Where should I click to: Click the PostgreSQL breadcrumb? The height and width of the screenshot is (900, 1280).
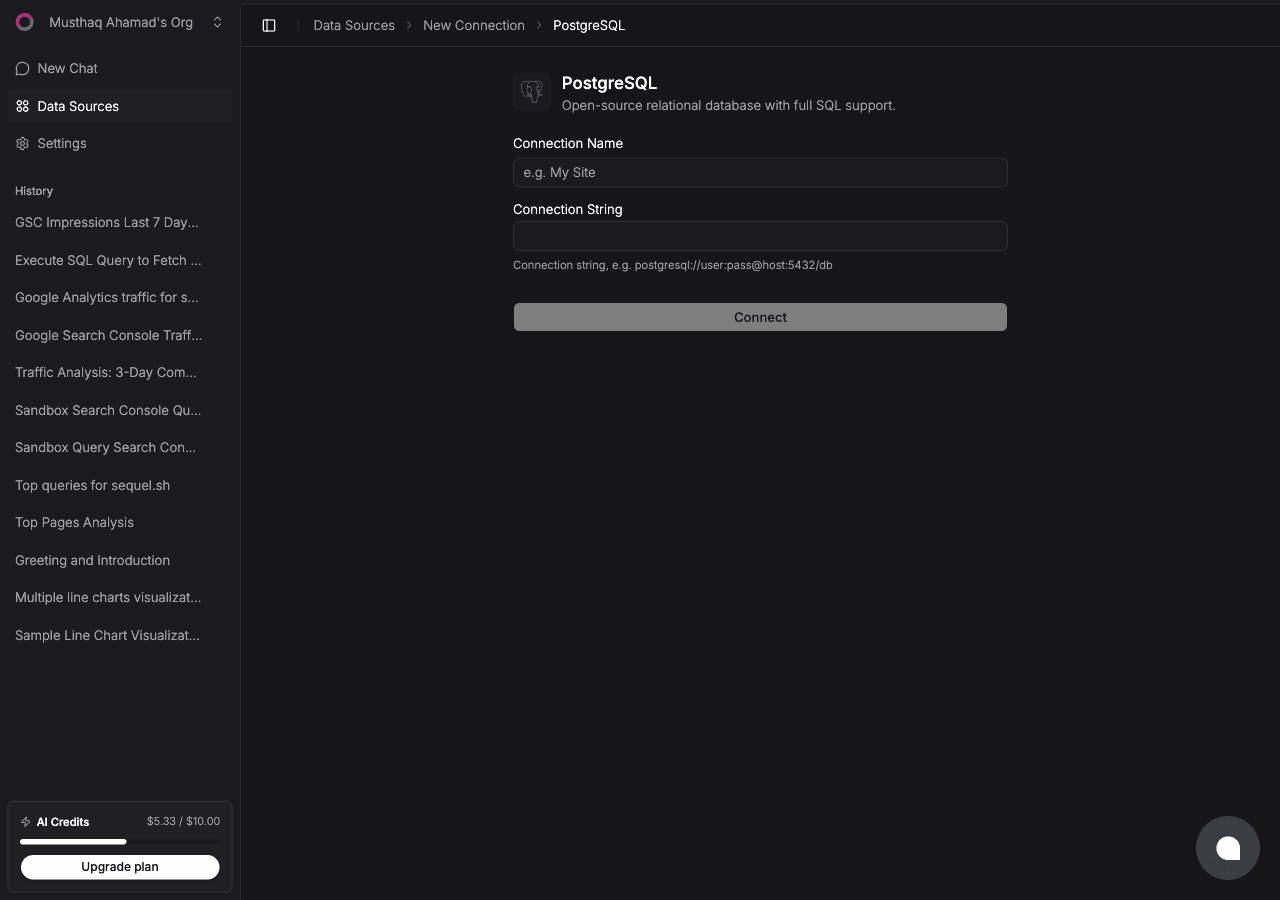coord(589,25)
